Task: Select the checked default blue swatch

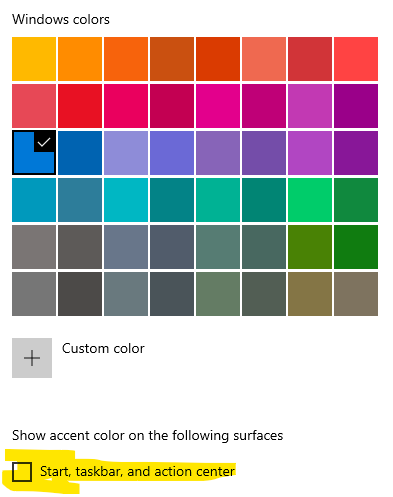Action: pyautogui.click(x=34, y=153)
